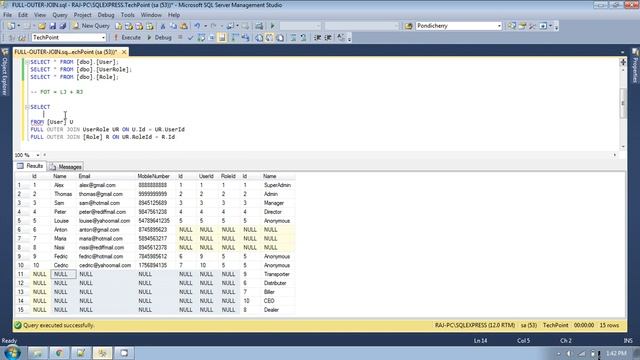Click the Comment Out Selected Lines icon
640x360 pixels.
tap(293, 38)
